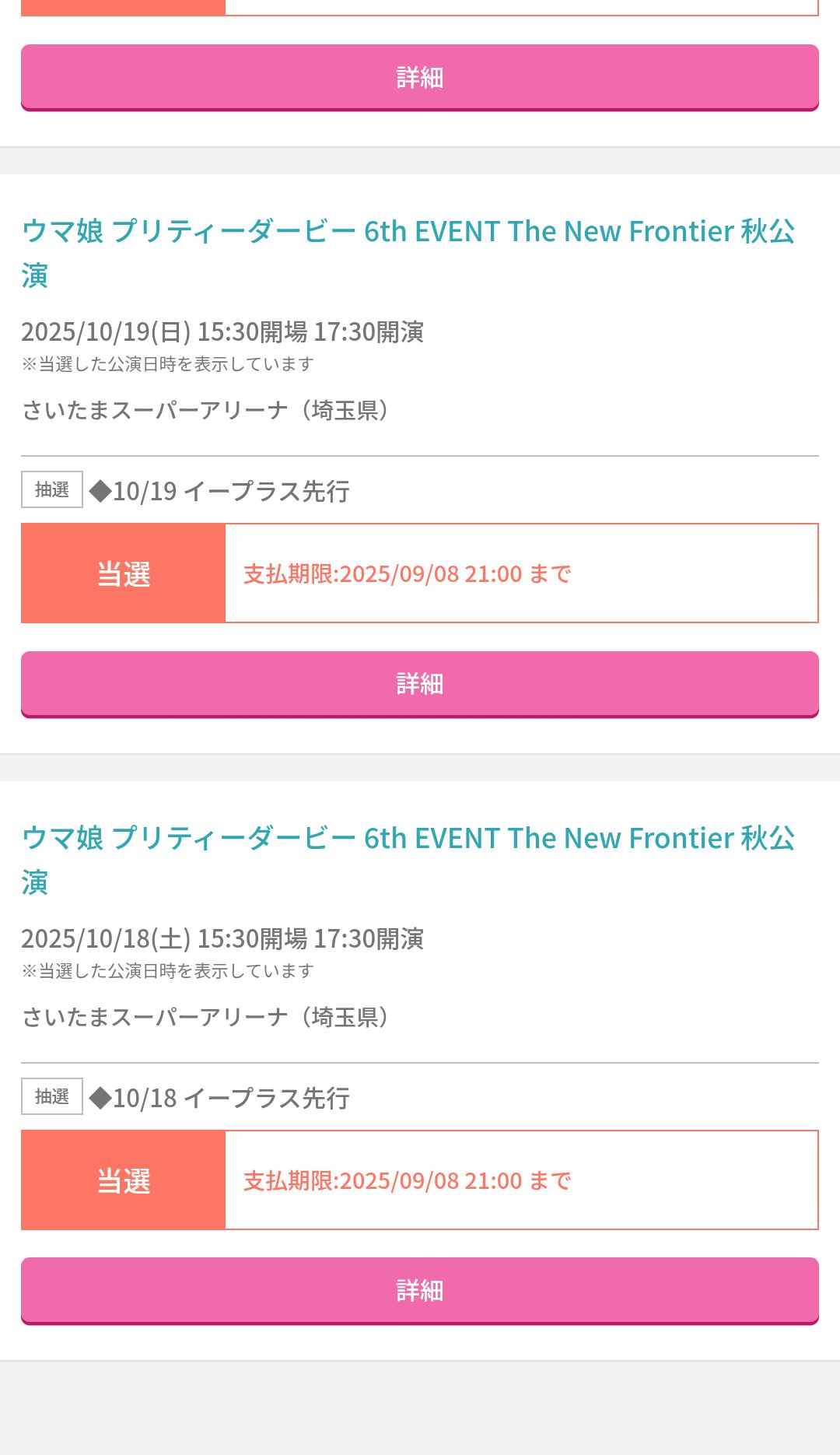Screen dimensions: 840x1455
Task: Tap the 当選 badge for the 10/18 lottery
Action: coord(124,1180)
